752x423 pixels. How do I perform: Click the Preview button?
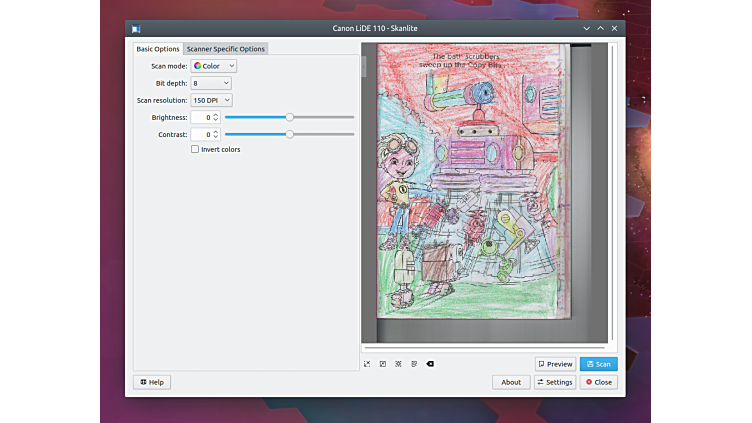555,364
